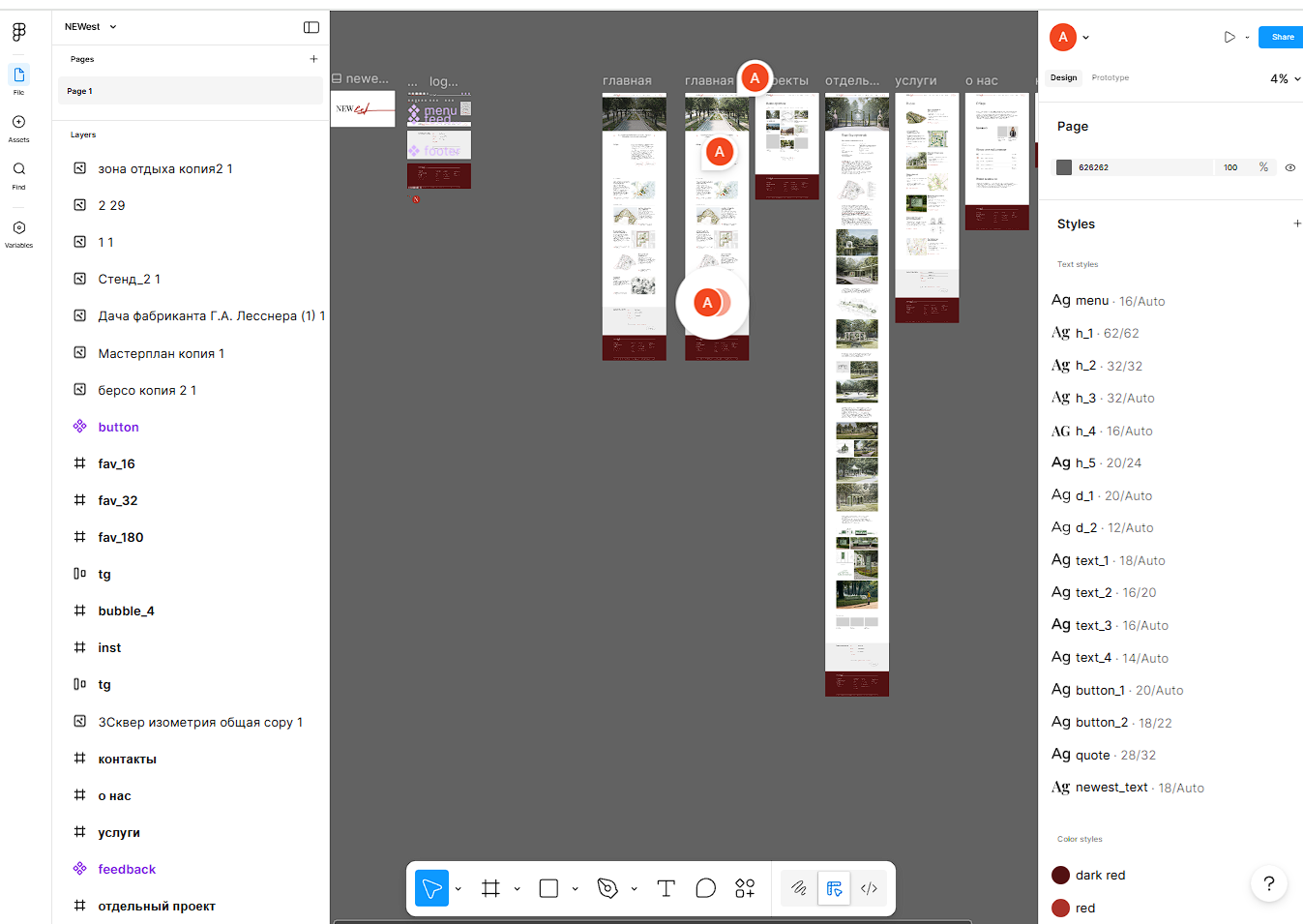Image resolution: width=1303 pixels, height=924 pixels.
Task: Open the Figma main menu logo
Action: [18, 32]
